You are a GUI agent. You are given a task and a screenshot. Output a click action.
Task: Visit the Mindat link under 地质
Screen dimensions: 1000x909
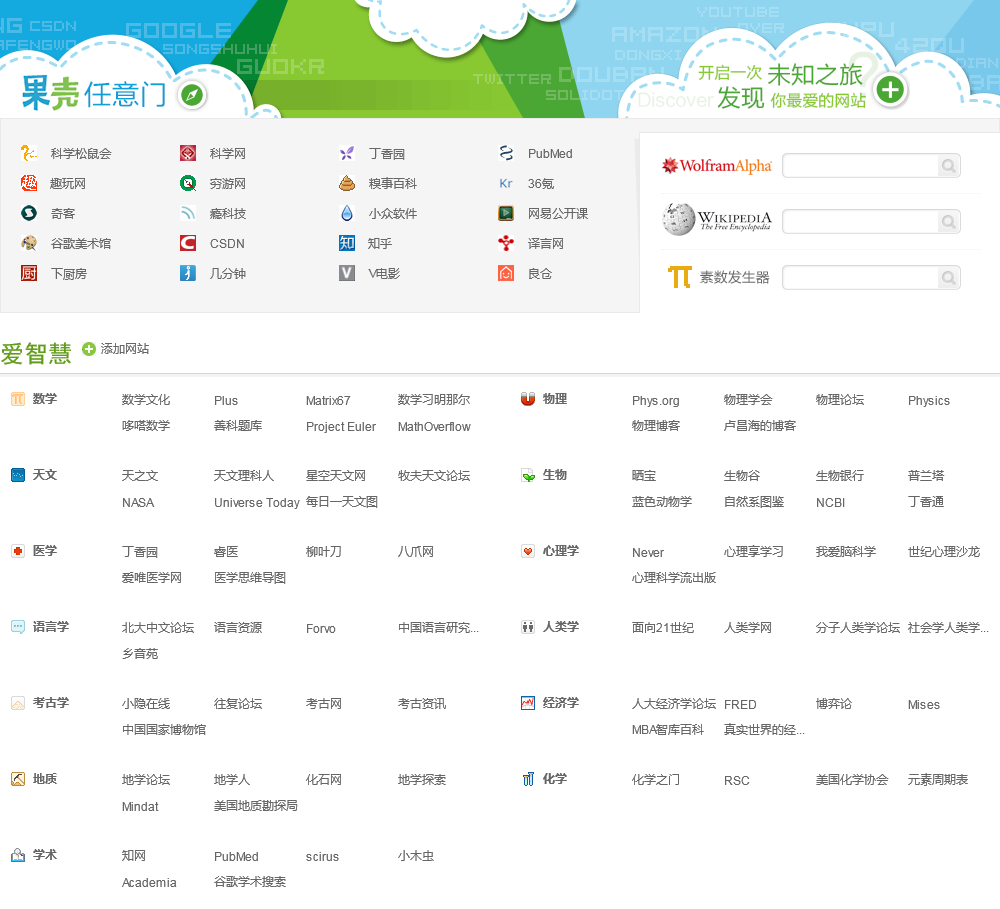[x=140, y=806]
